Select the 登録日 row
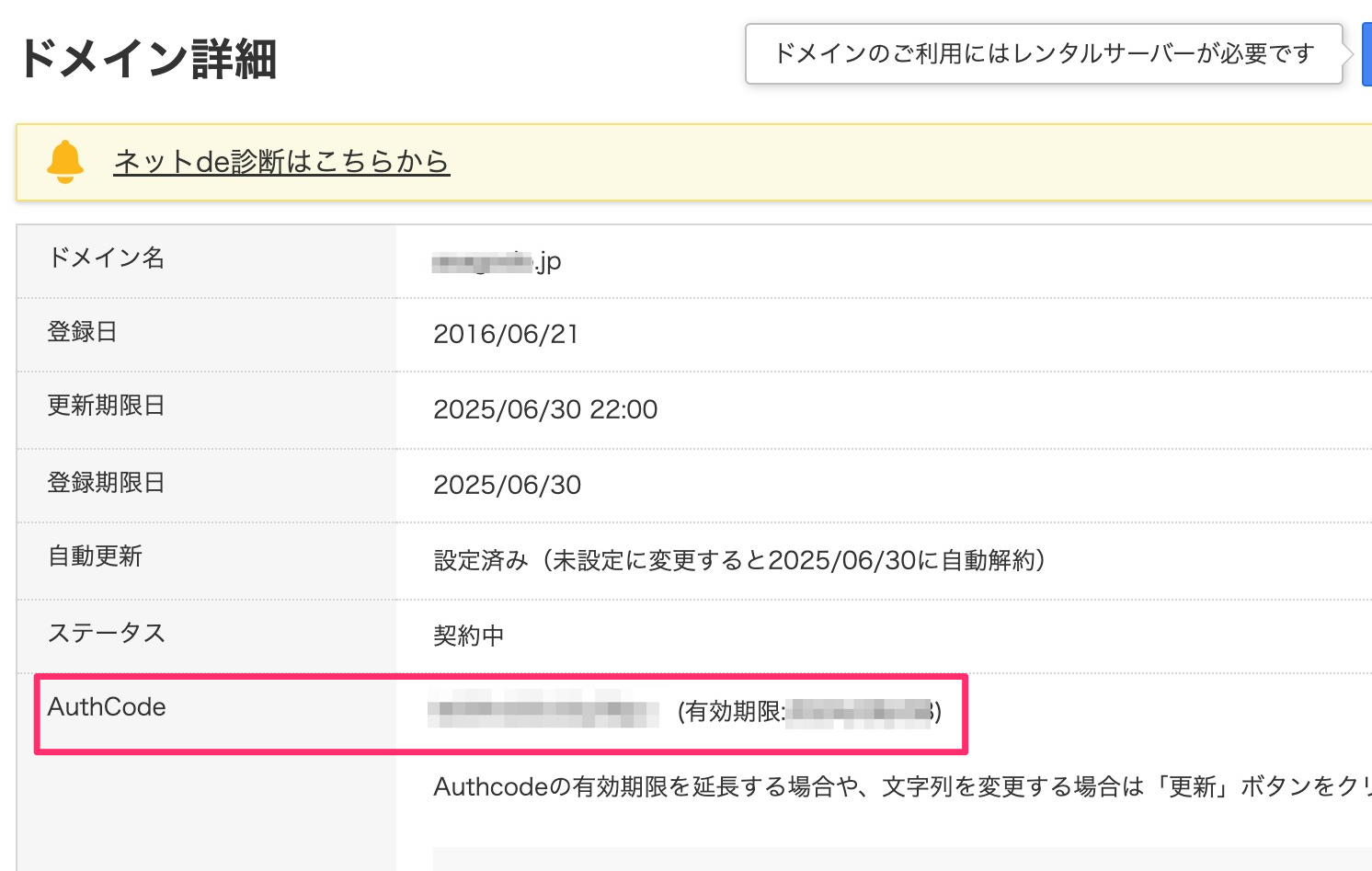The height and width of the screenshot is (871, 1372). click(83, 333)
